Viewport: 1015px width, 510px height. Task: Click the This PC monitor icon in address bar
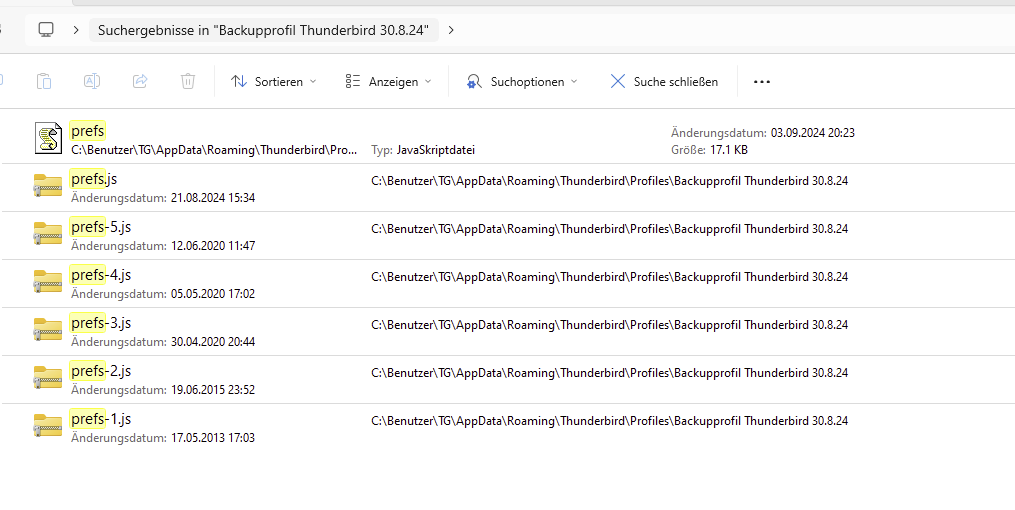tap(46, 30)
